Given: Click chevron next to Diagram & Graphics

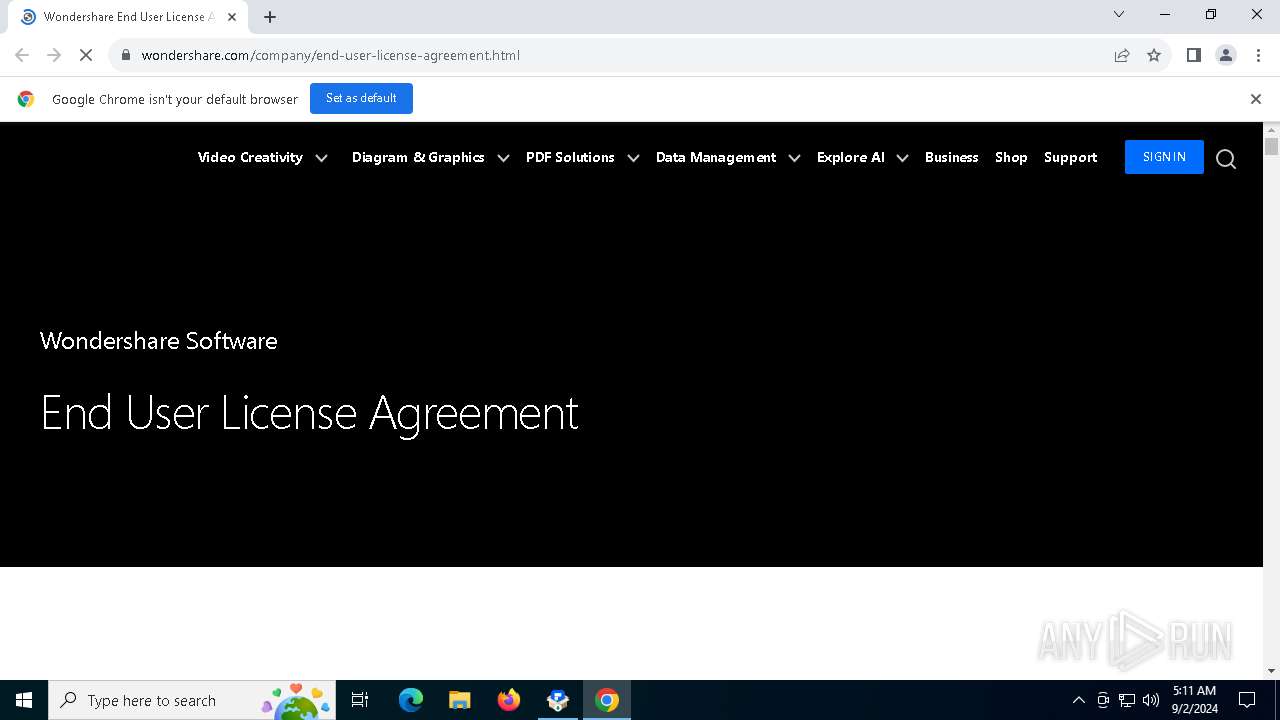Looking at the screenshot, I should pyautogui.click(x=503, y=158).
